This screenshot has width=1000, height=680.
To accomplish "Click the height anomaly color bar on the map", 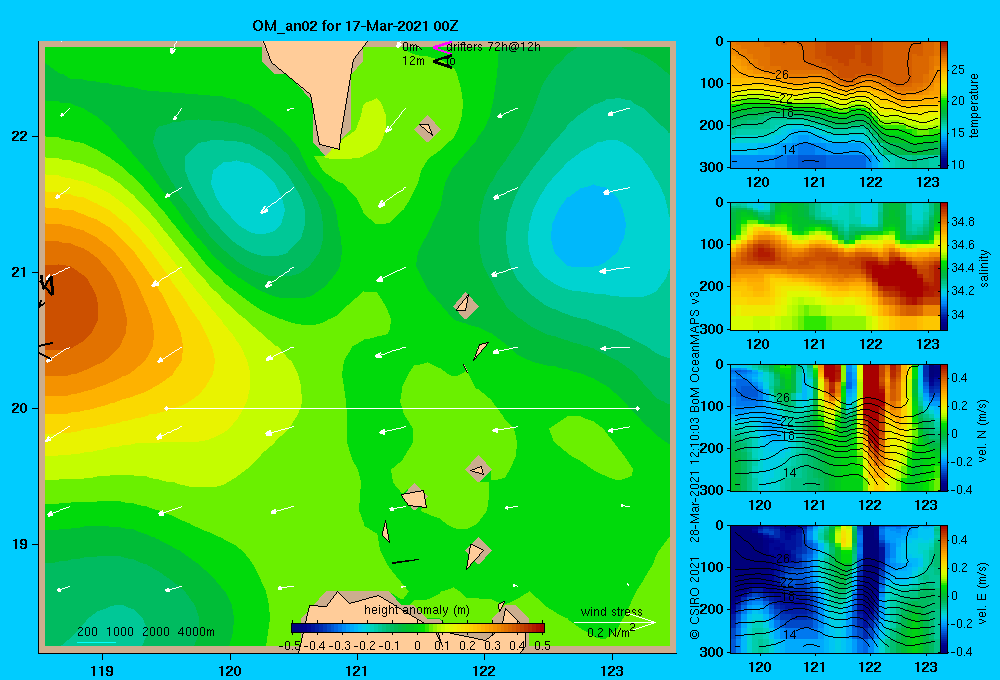I will [x=418, y=627].
